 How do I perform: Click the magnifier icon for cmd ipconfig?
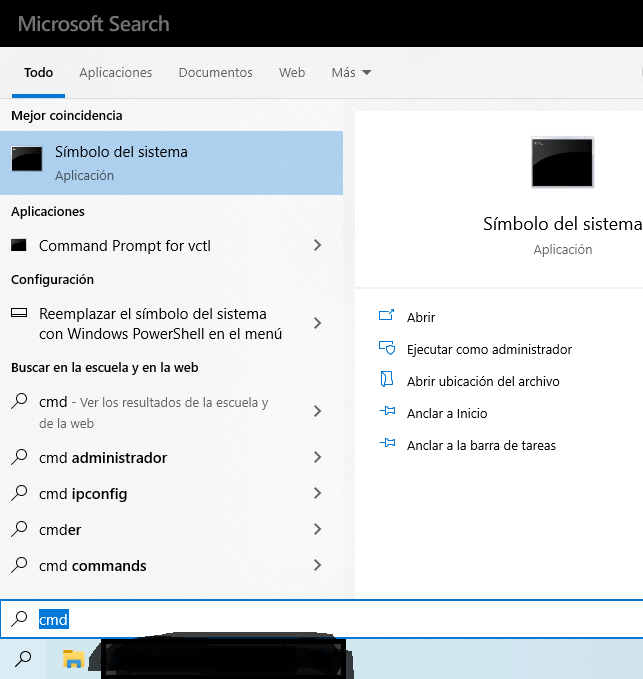[x=19, y=493]
